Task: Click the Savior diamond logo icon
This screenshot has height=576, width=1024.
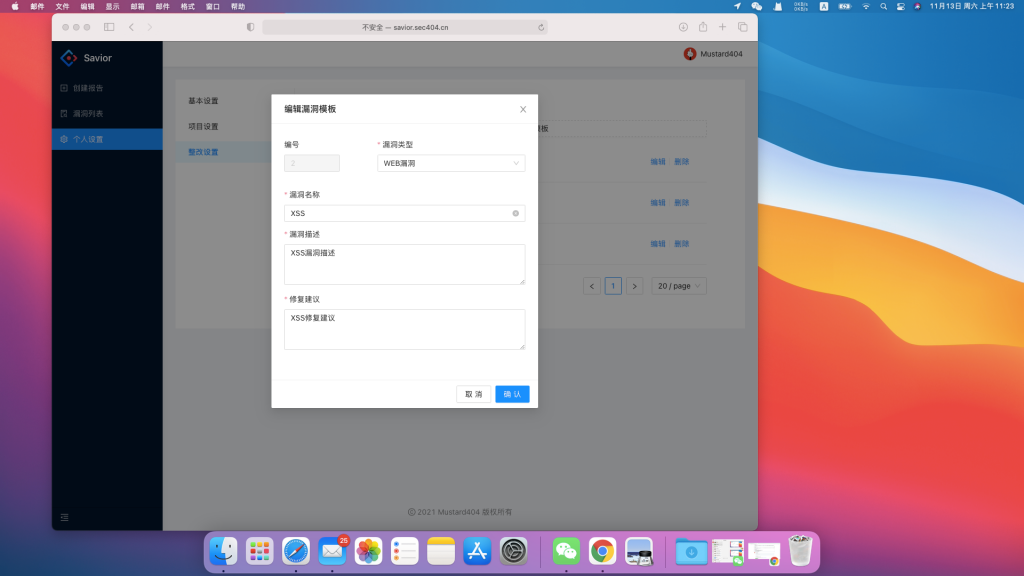Action: click(69, 58)
